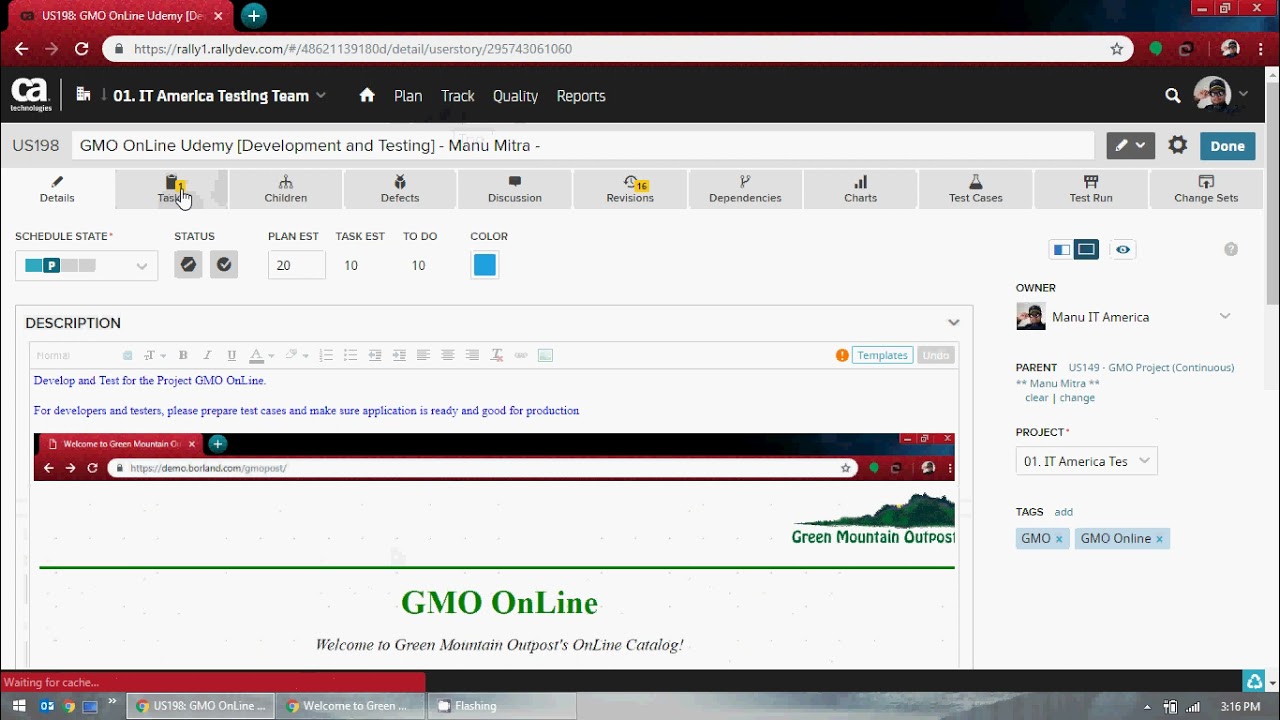Go to Rally home icon
Image resolution: width=1280 pixels, height=720 pixels.
pos(367,95)
